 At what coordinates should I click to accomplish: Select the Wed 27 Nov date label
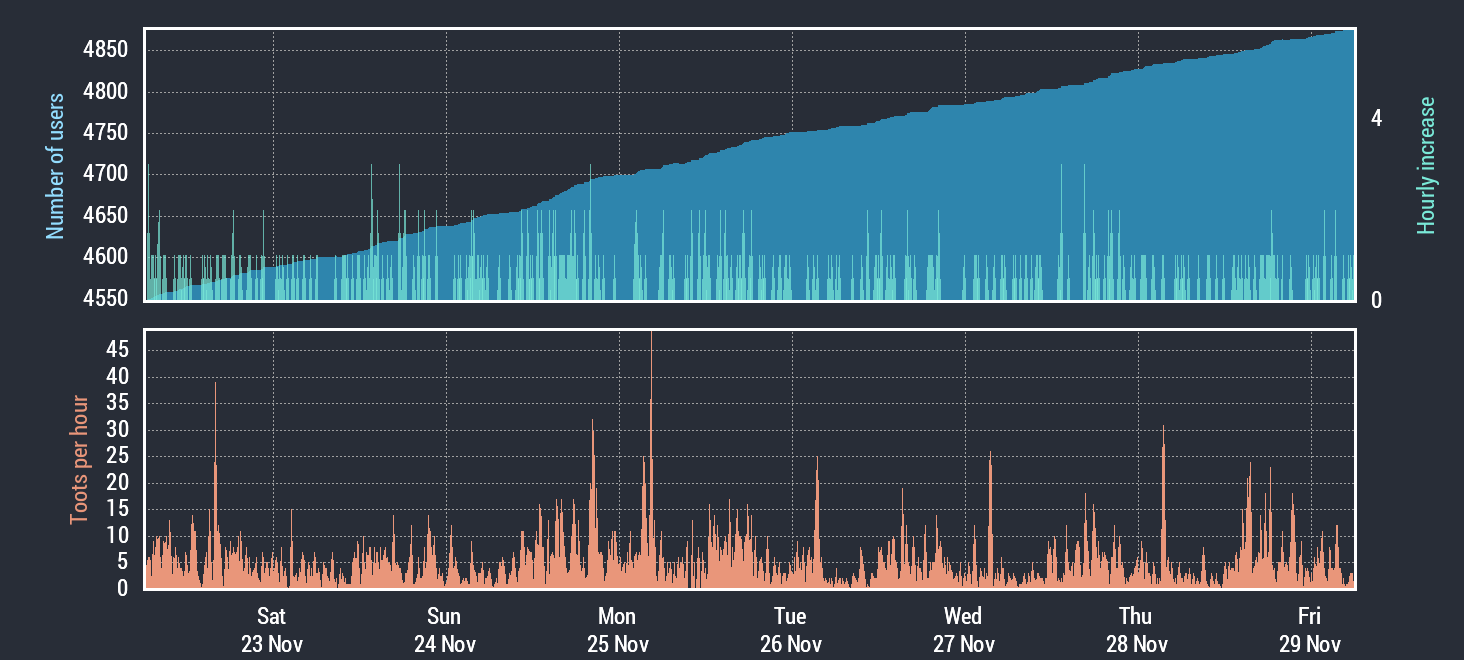(964, 629)
